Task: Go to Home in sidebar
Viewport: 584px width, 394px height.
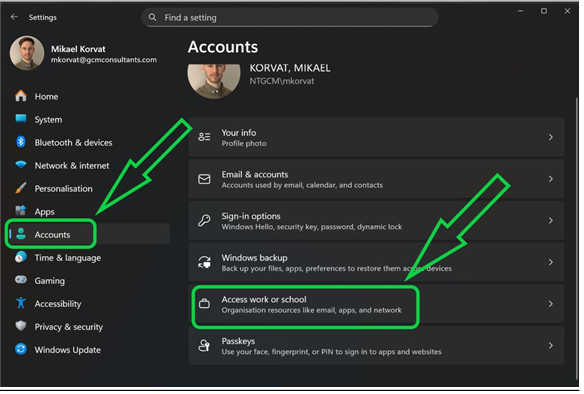Action: 46,96
